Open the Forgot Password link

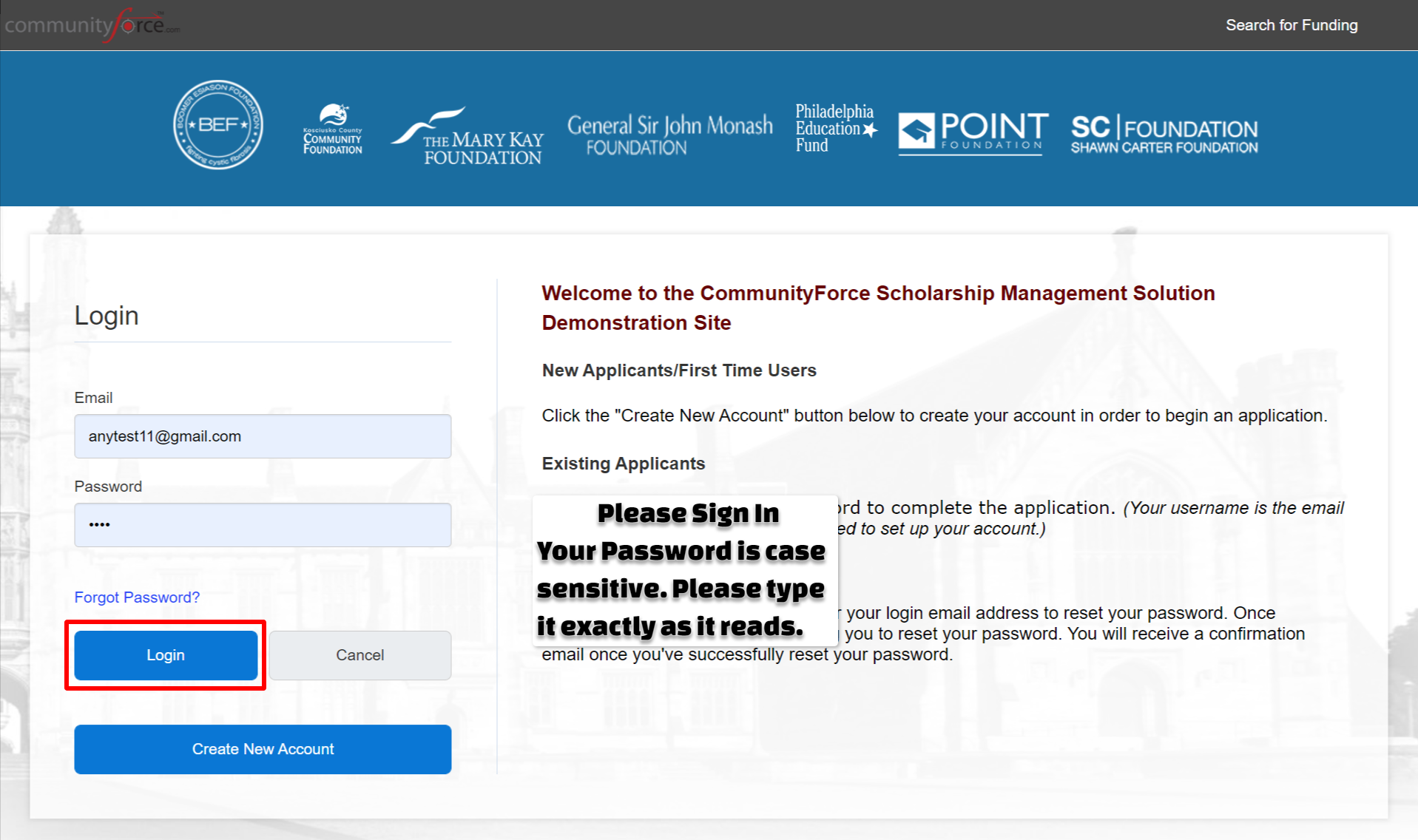137,597
